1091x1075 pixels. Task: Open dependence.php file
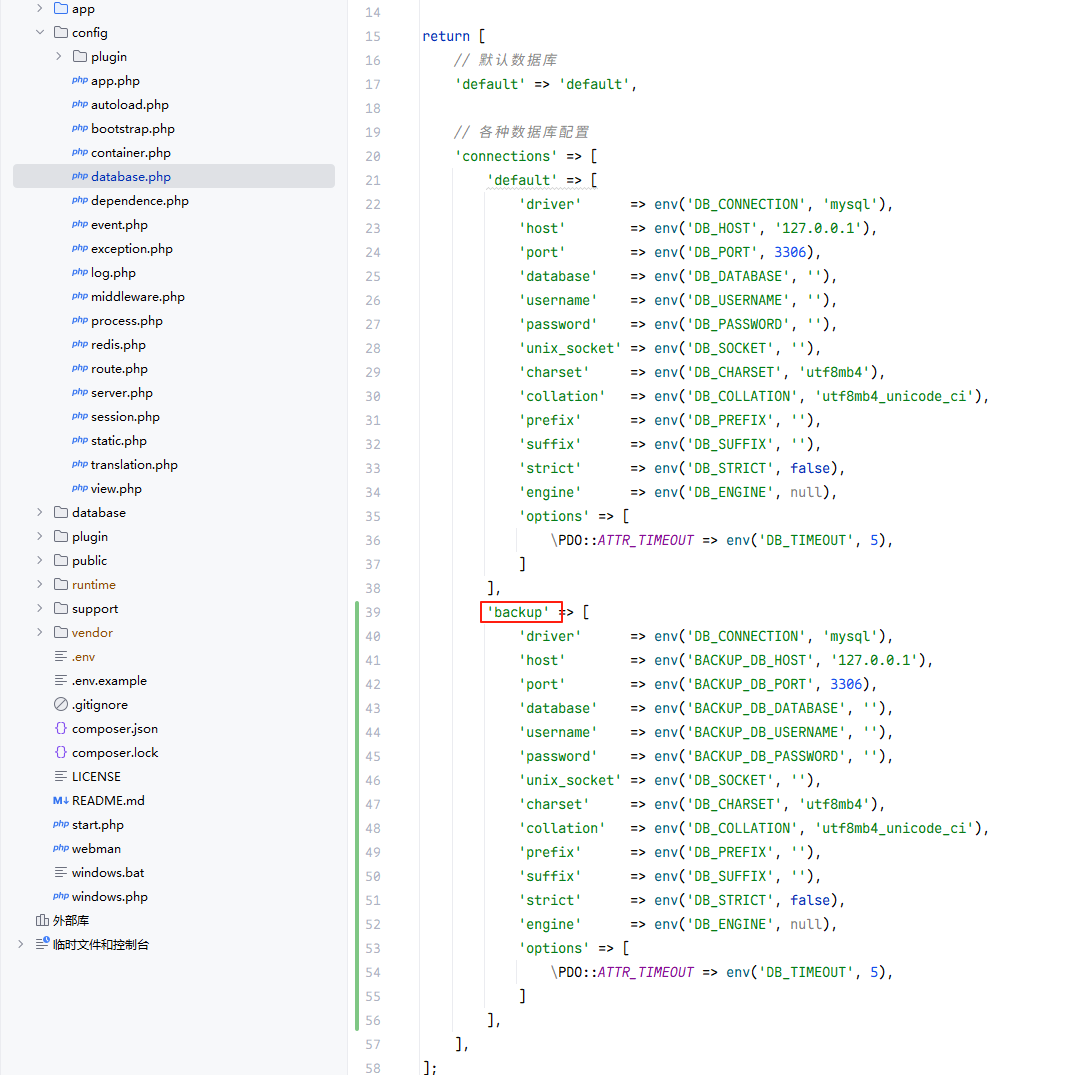click(140, 200)
